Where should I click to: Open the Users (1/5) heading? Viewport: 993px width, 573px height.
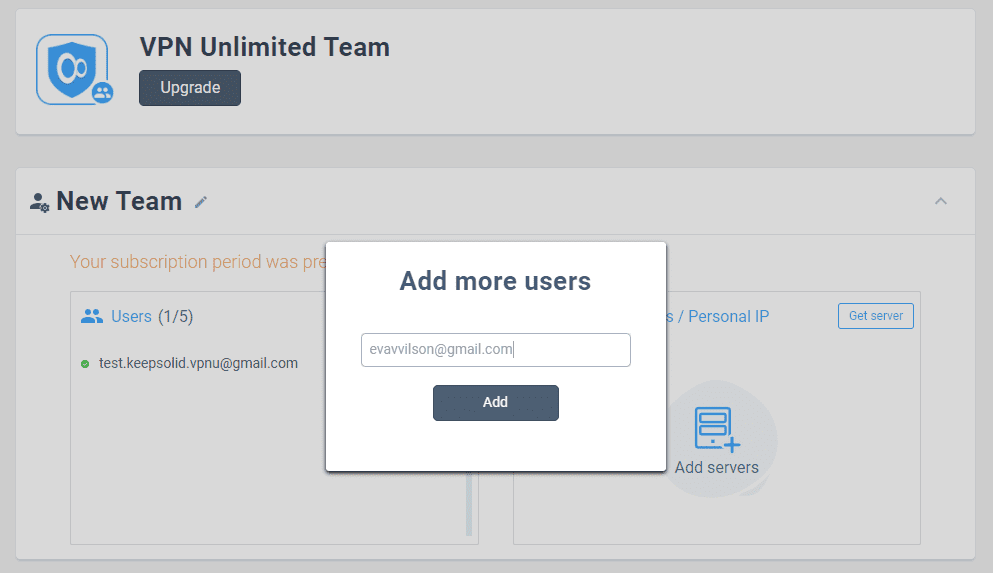pyautogui.click(x=152, y=316)
